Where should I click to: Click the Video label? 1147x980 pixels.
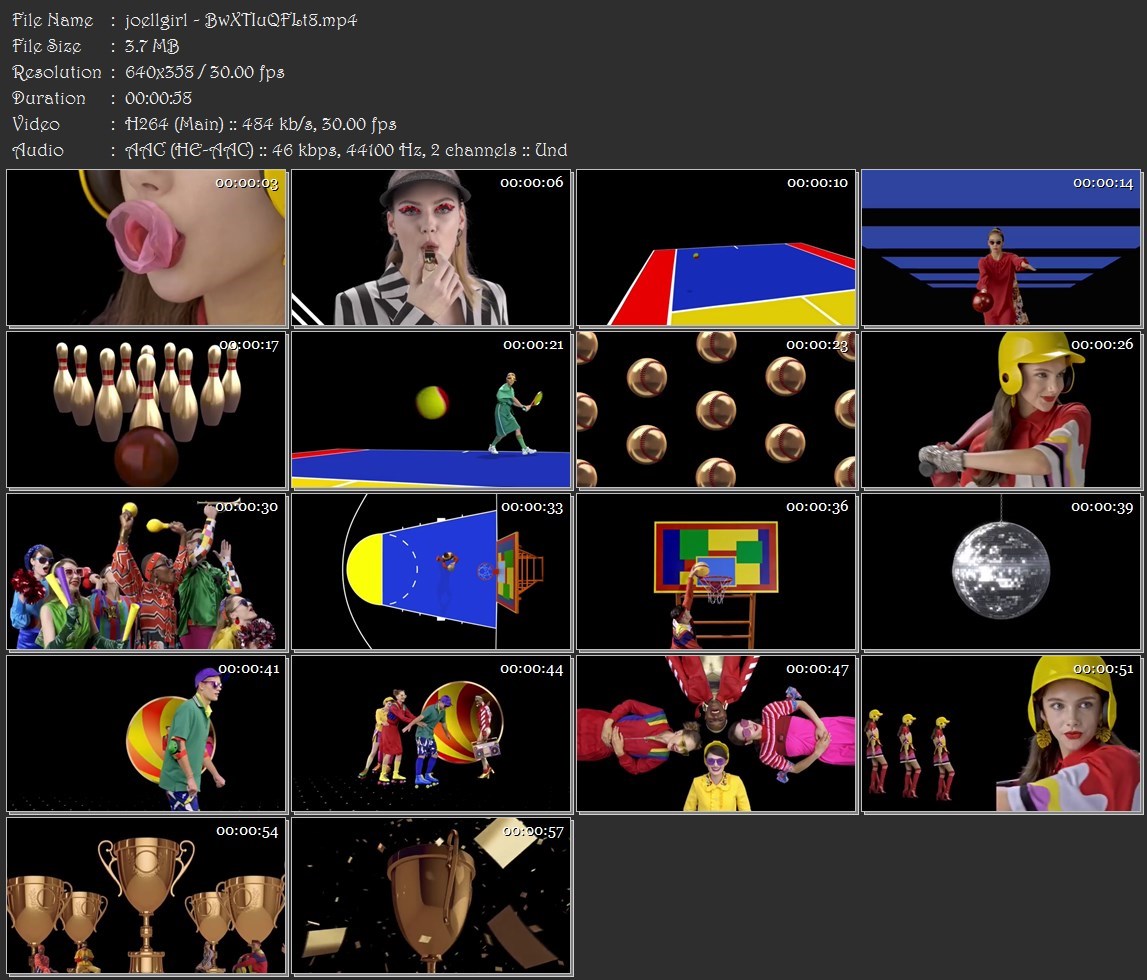(x=36, y=124)
